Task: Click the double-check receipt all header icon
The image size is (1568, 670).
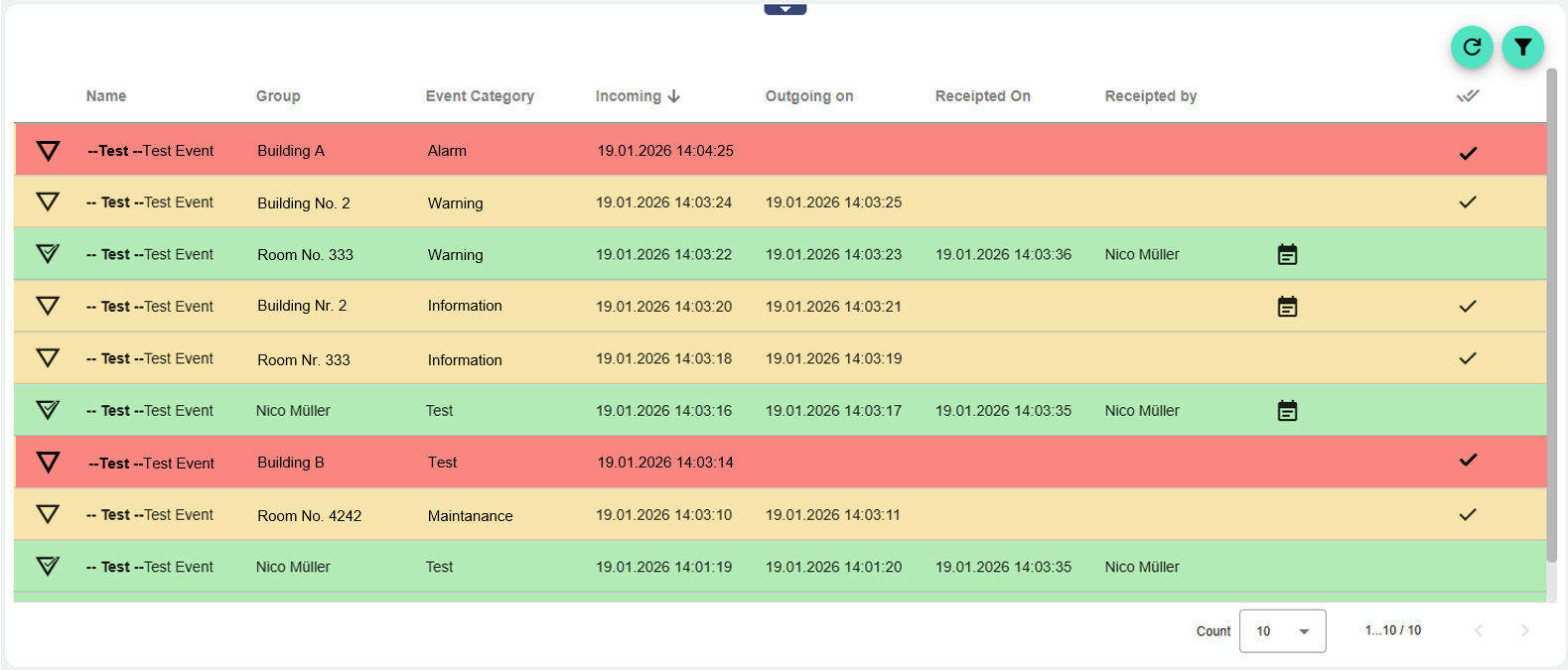Action: coord(1468,96)
